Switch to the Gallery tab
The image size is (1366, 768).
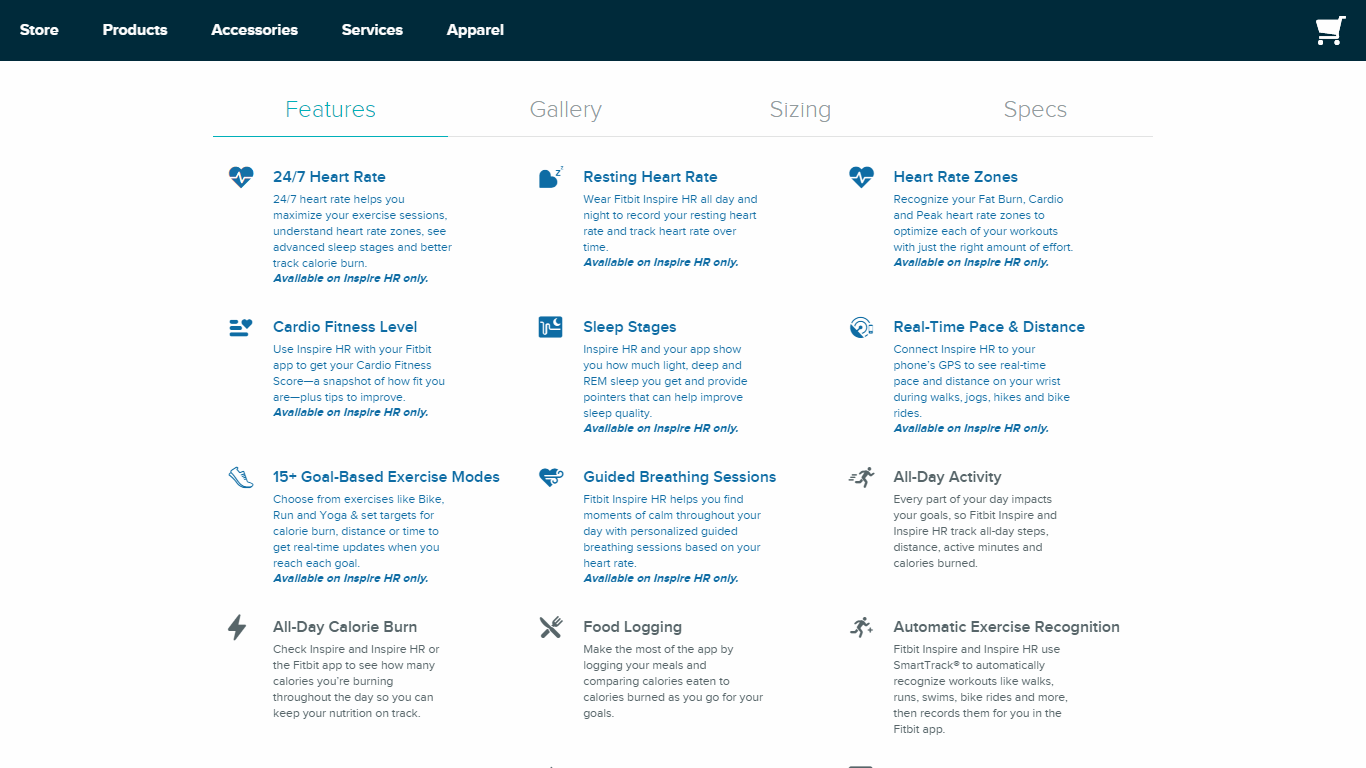pyautogui.click(x=566, y=110)
